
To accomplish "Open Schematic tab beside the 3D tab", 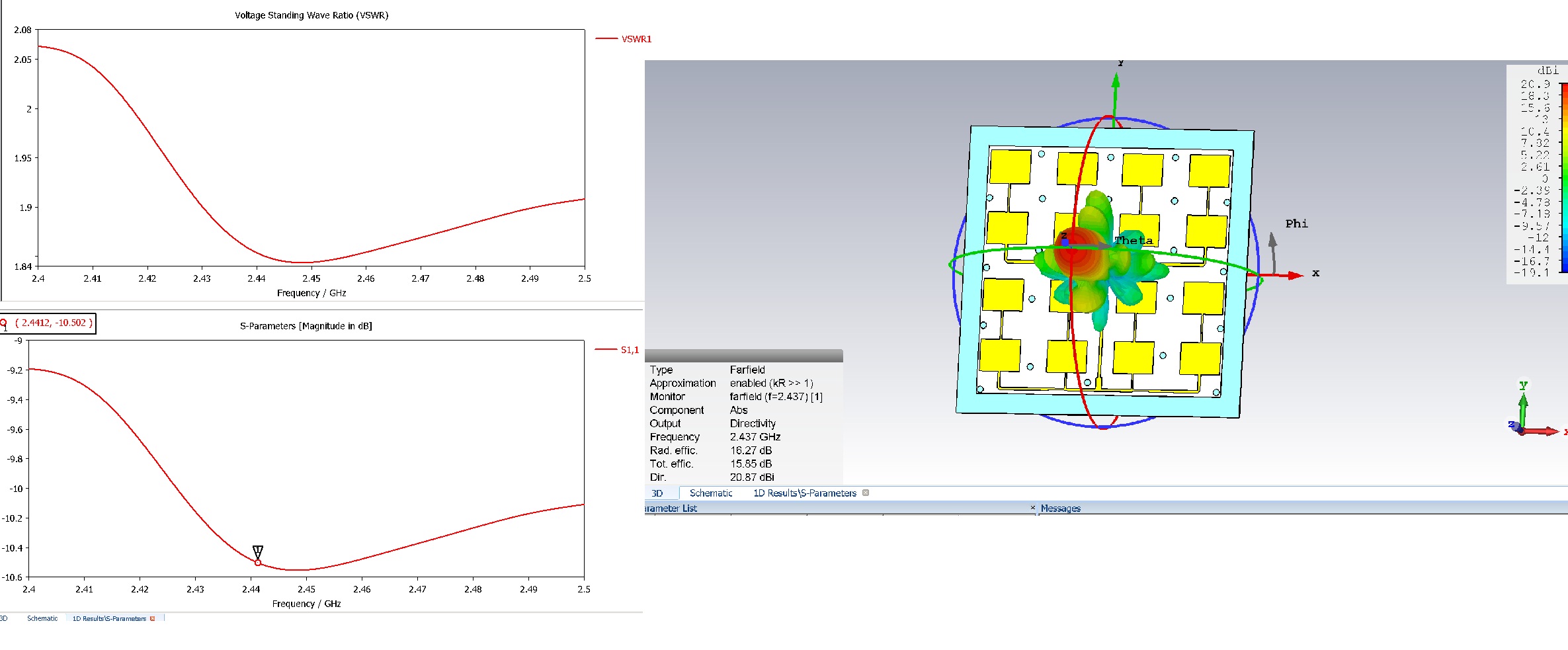I will [711, 493].
